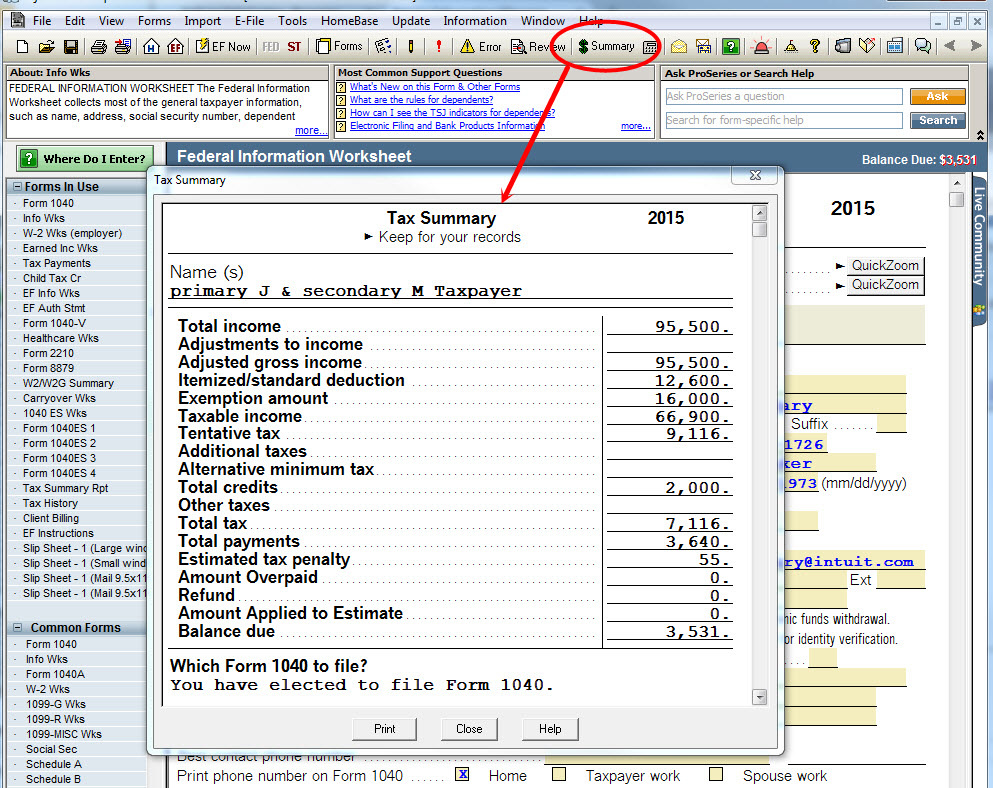Click the printer icon with the red arrow
Screen dimensions: 993x788
(123, 46)
